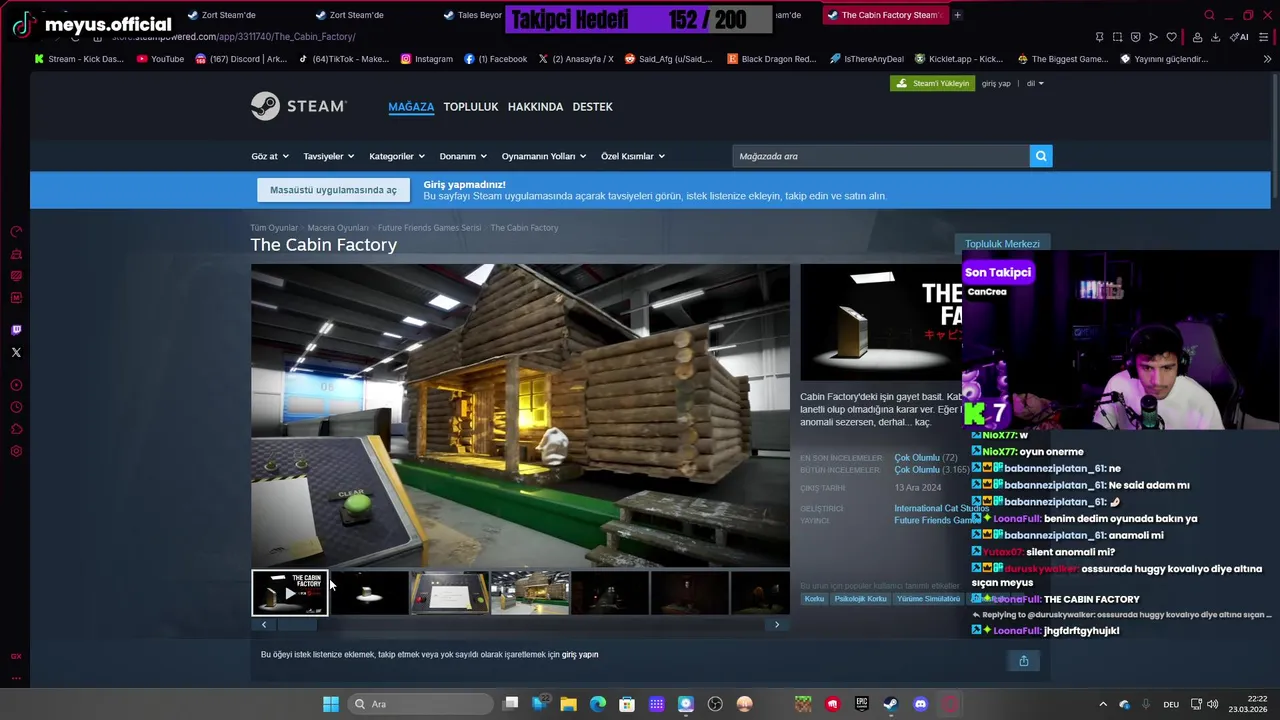Viewport: 1280px width, 720px height.
Task: Click the Tüm Oyunlar breadcrumb
Action: coord(274,228)
